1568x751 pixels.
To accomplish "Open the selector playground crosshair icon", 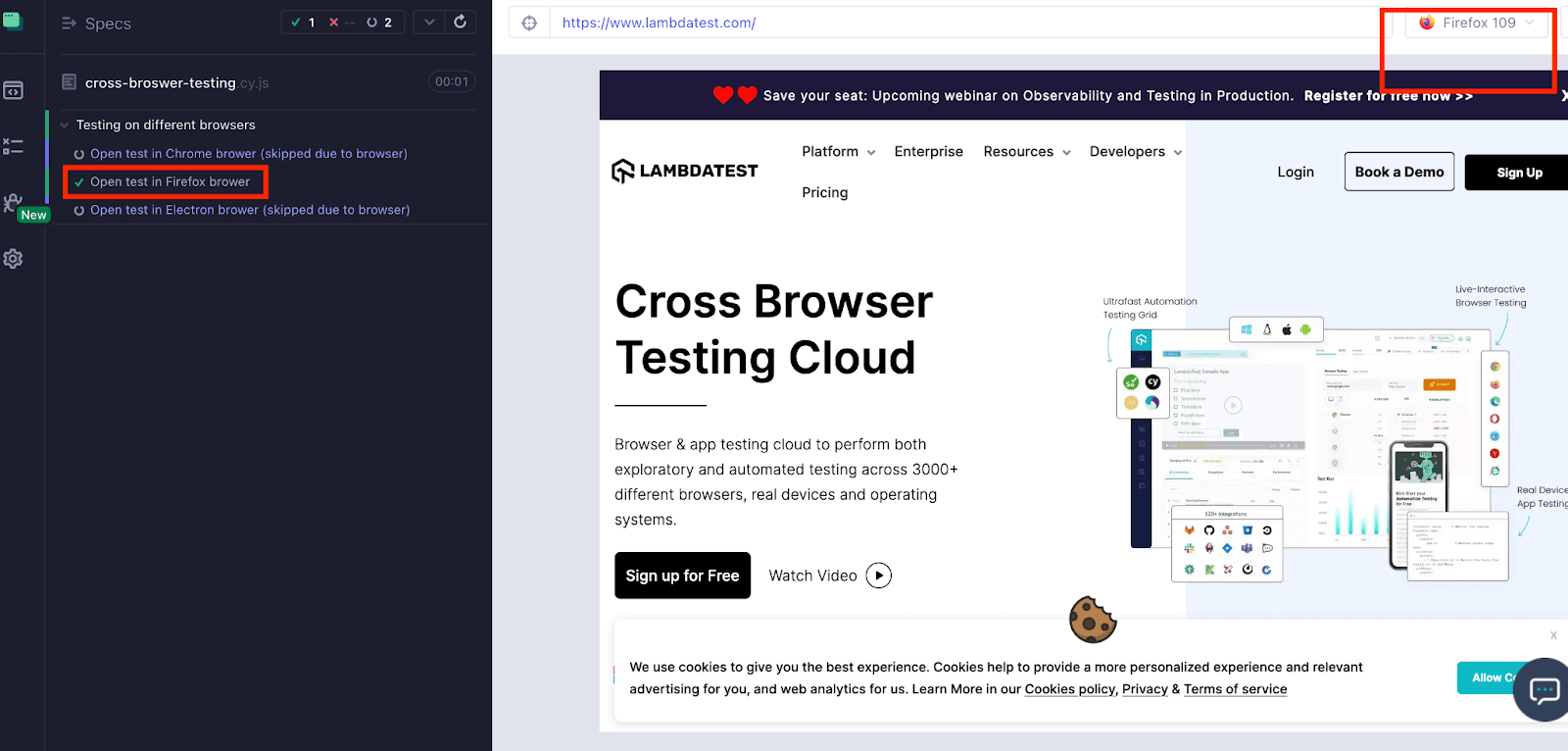I will 529,23.
